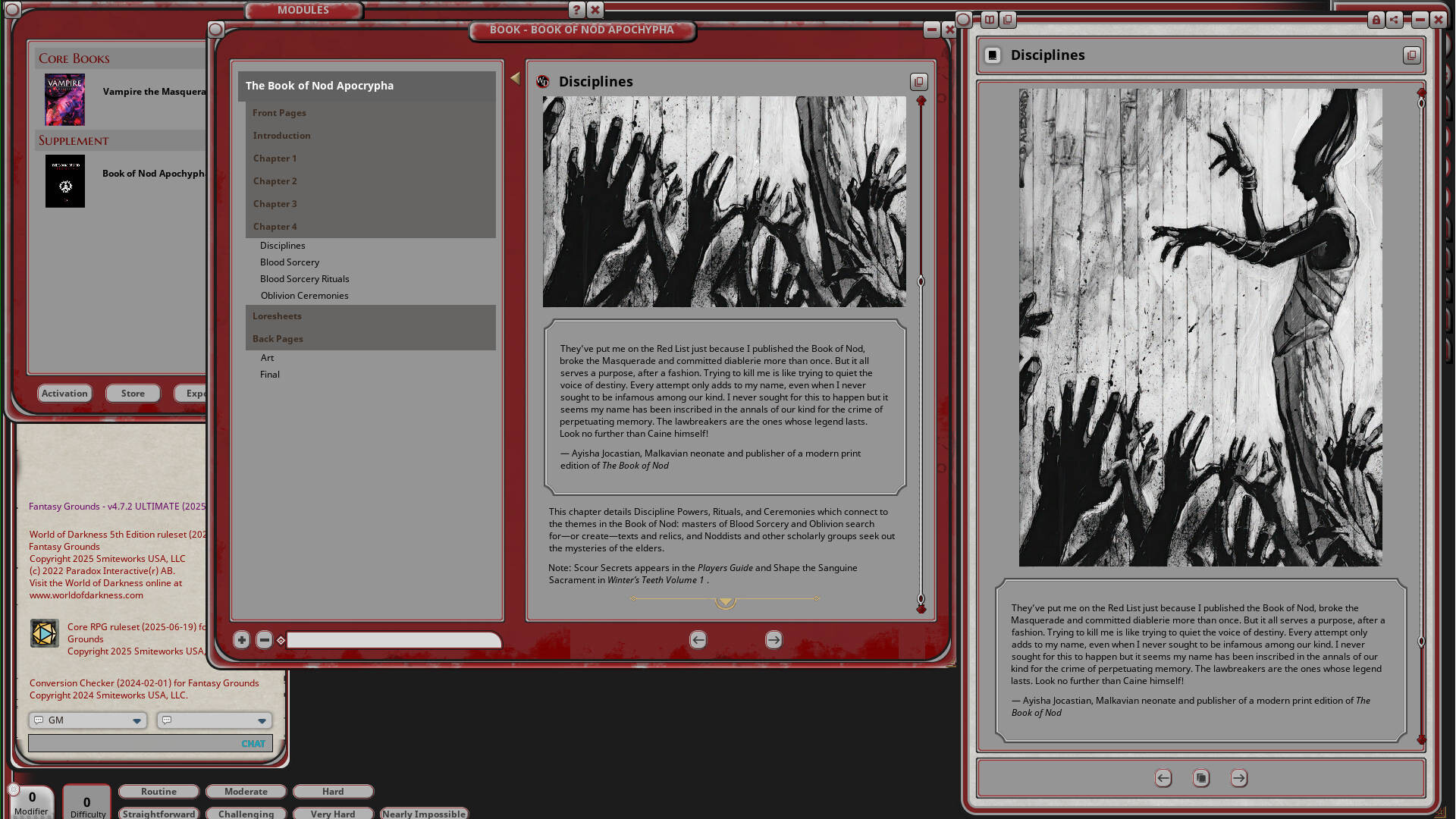Click the red page scroll slider

921,281
